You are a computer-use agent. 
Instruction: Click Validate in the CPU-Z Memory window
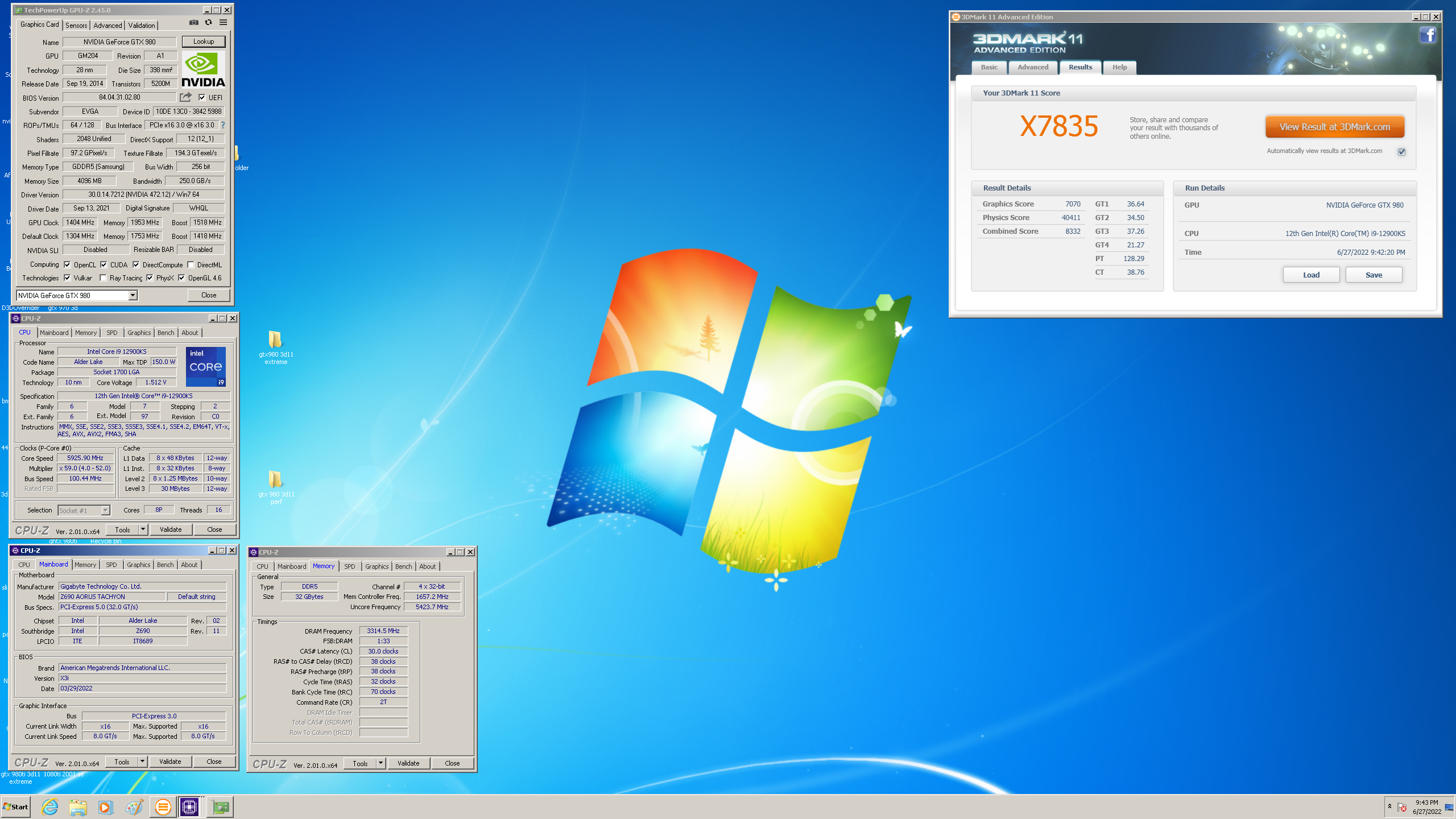[408, 763]
